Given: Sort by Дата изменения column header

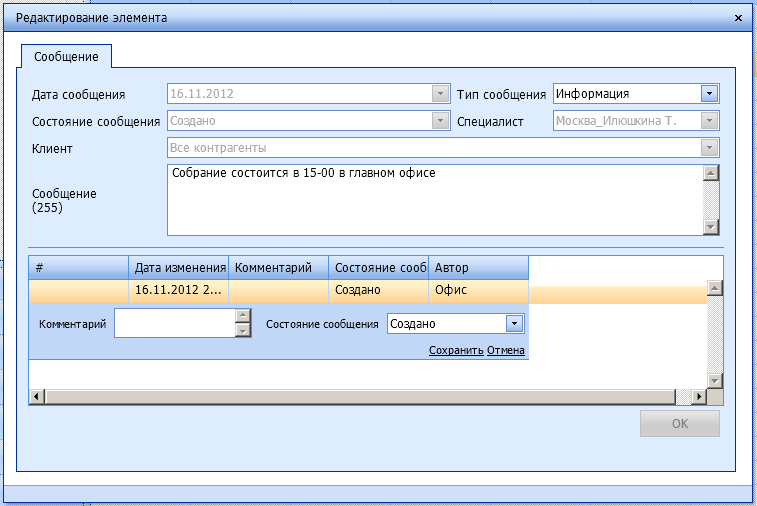Looking at the screenshot, I should [179, 268].
